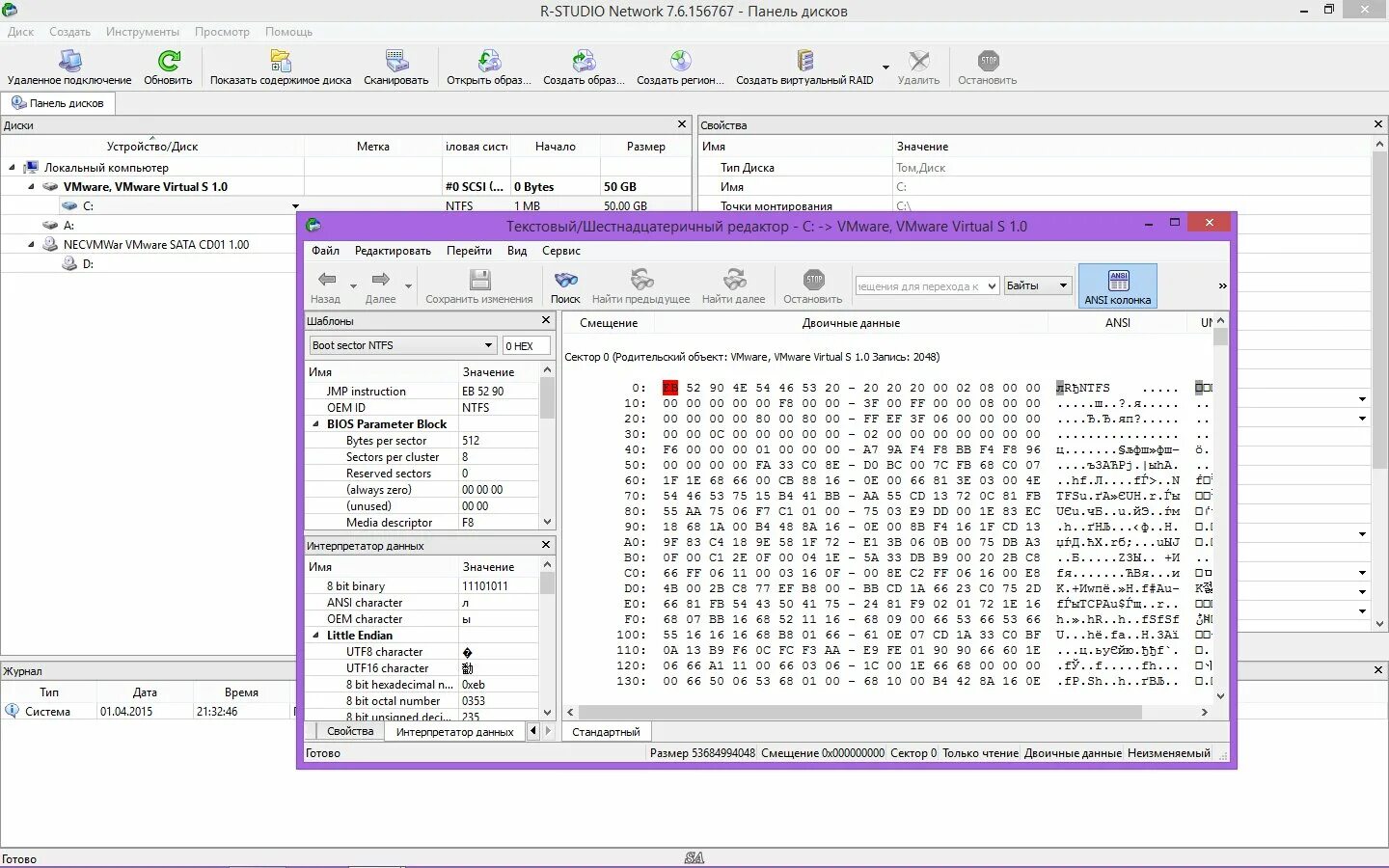Search with binoculars Поиск icon

(565, 280)
